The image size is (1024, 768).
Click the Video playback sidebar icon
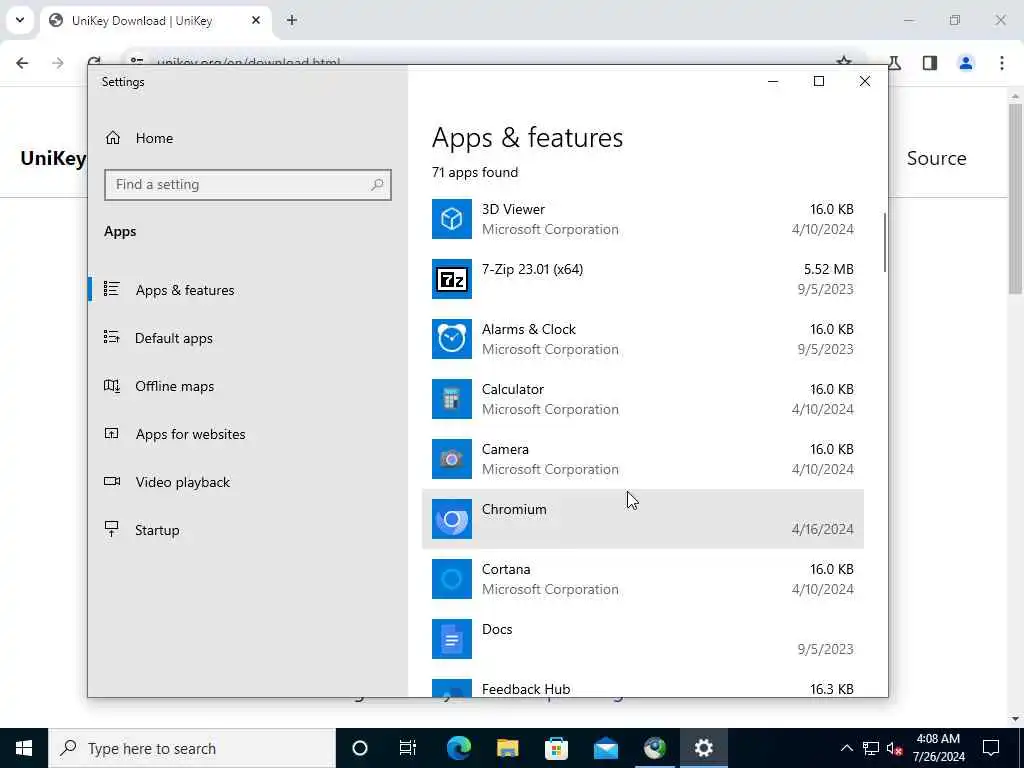tap(112, 482)
